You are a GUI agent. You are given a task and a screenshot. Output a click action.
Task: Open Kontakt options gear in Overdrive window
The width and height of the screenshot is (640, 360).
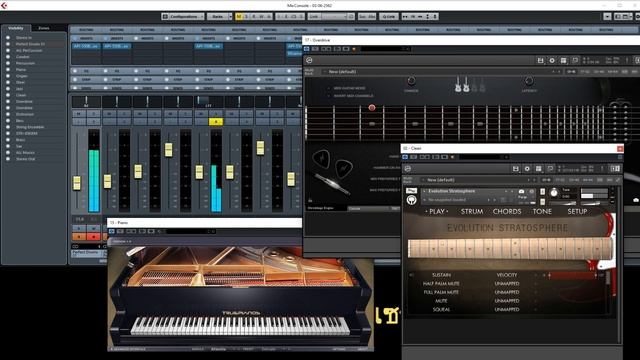(552, 60)
